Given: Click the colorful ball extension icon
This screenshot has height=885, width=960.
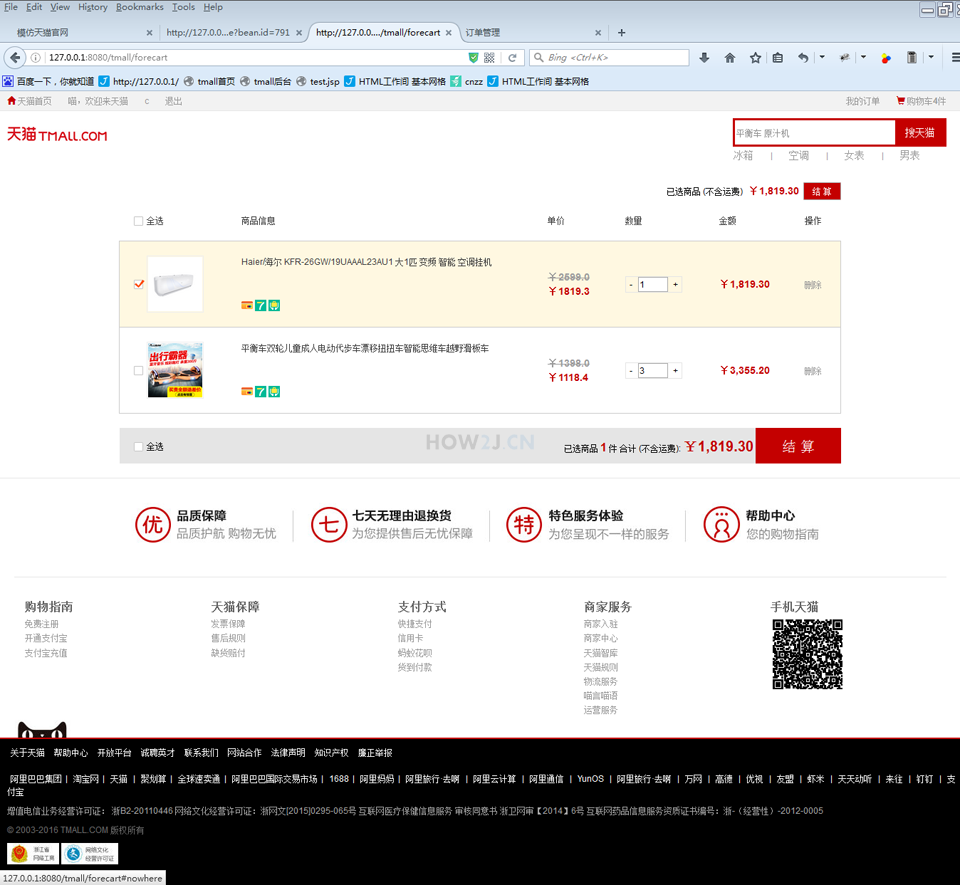Looking at the screenshot, I should point(885,58).
